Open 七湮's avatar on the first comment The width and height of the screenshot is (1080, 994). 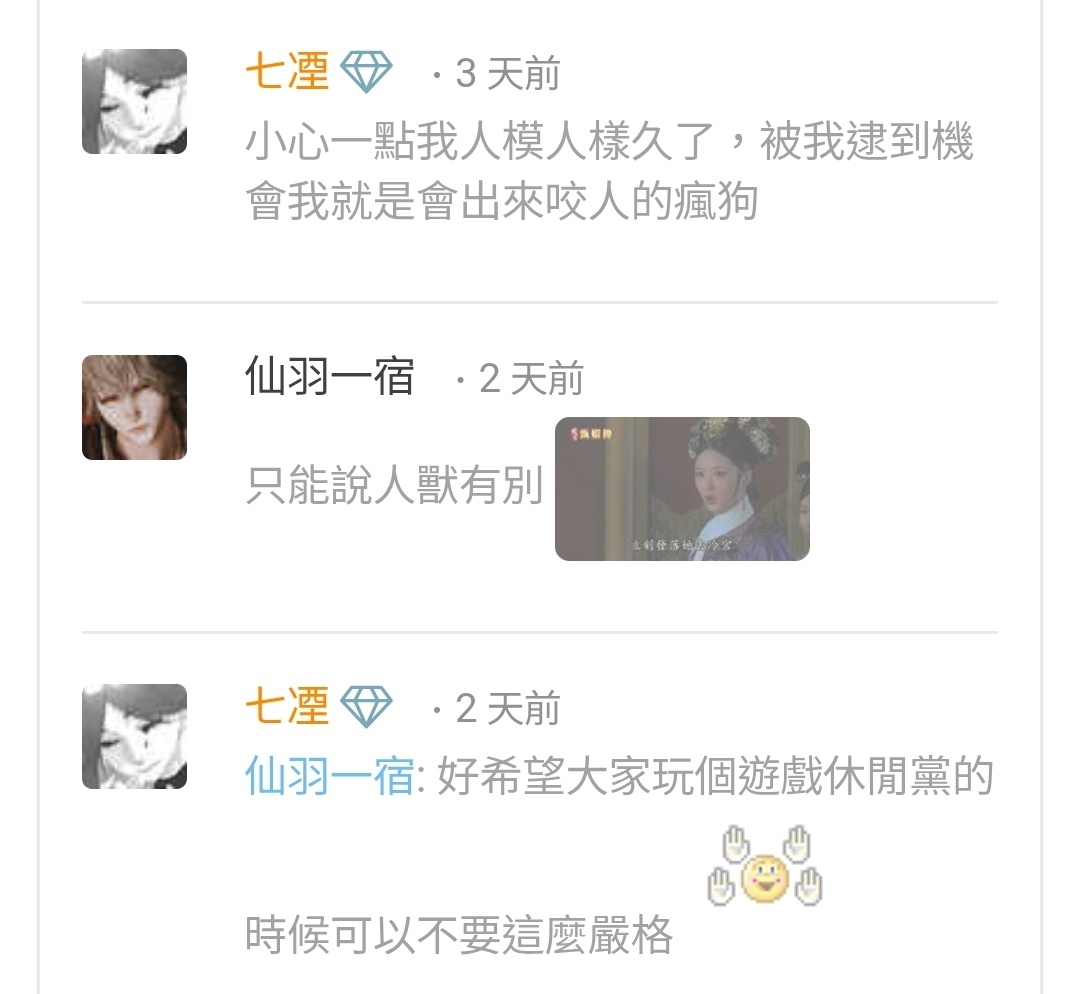134,101
